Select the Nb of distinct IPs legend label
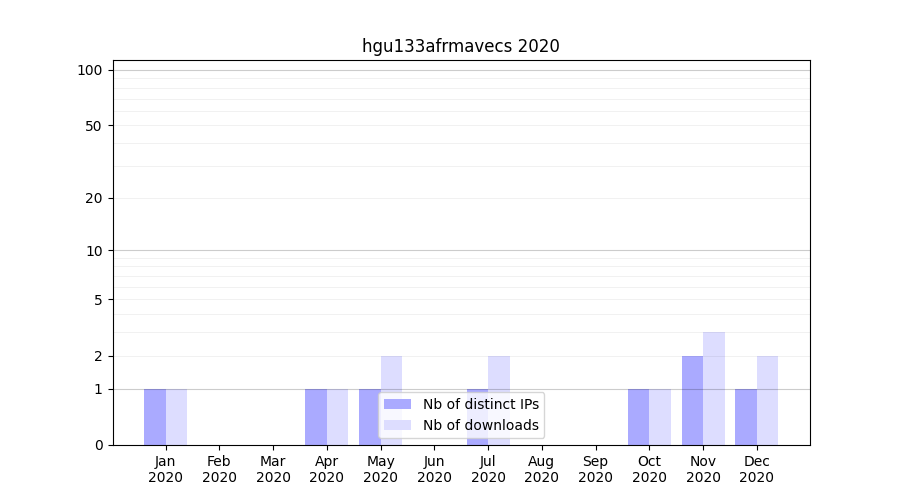 (x=480, y=404)
